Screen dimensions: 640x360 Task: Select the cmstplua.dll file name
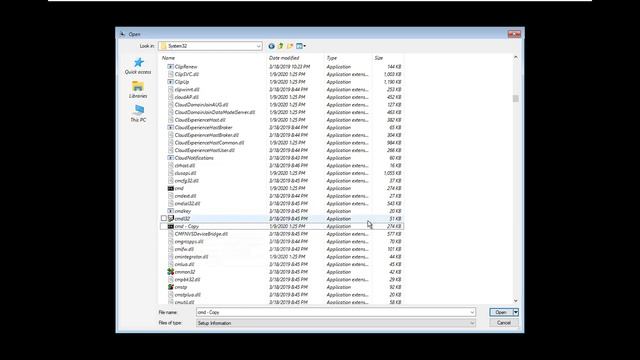(x=188, y=295)
